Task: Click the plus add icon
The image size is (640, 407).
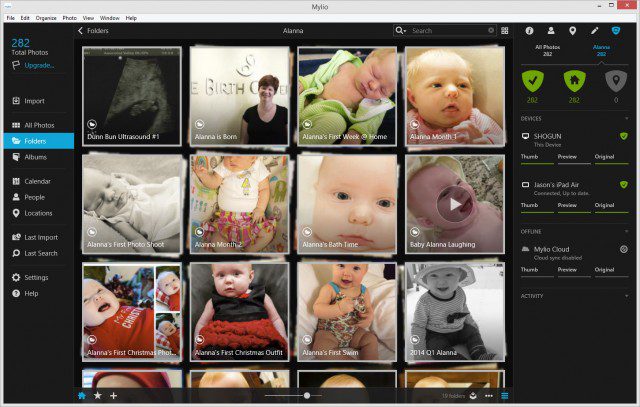Action: coord(113,396)
